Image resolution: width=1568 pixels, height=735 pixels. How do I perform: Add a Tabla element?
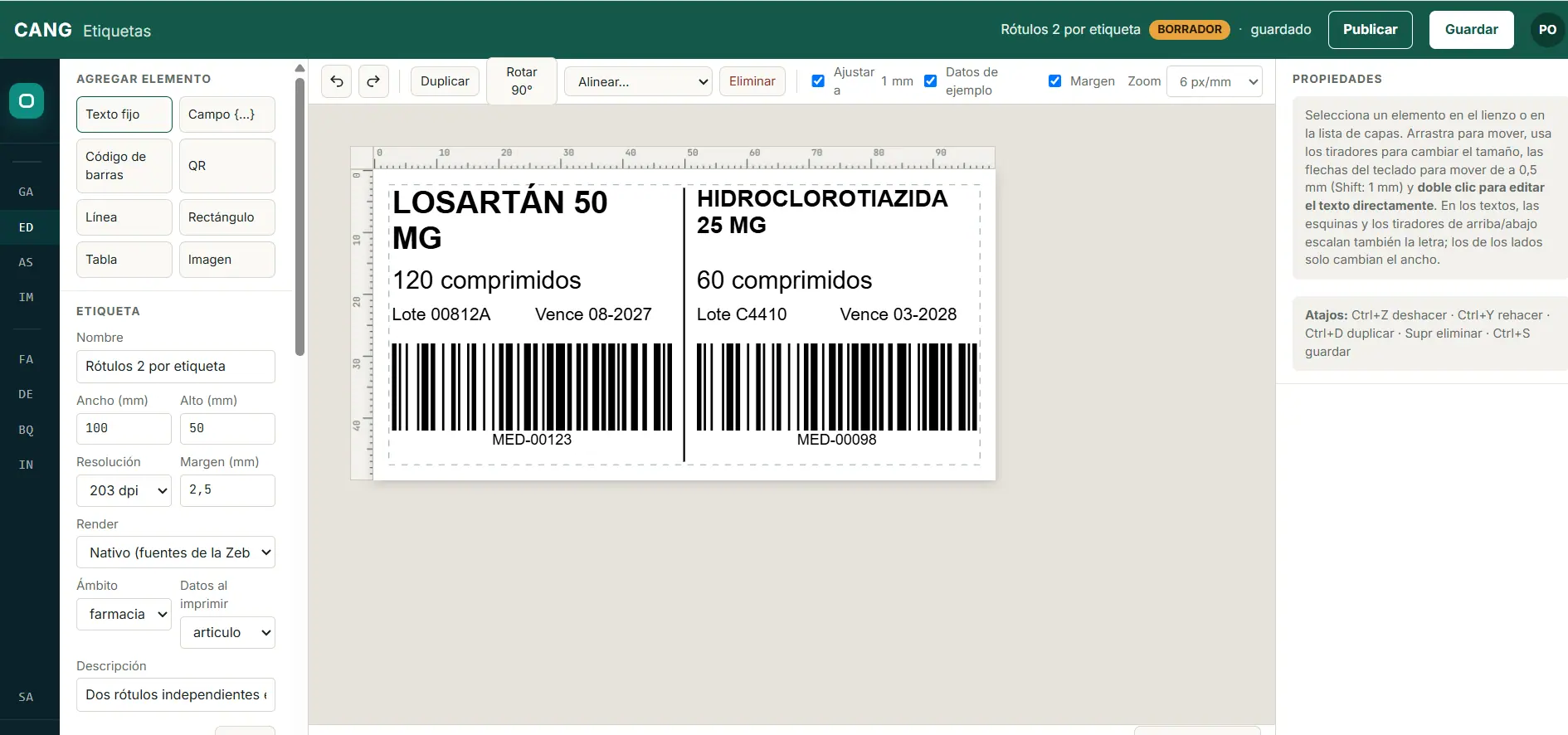click(x=124, y=260)
